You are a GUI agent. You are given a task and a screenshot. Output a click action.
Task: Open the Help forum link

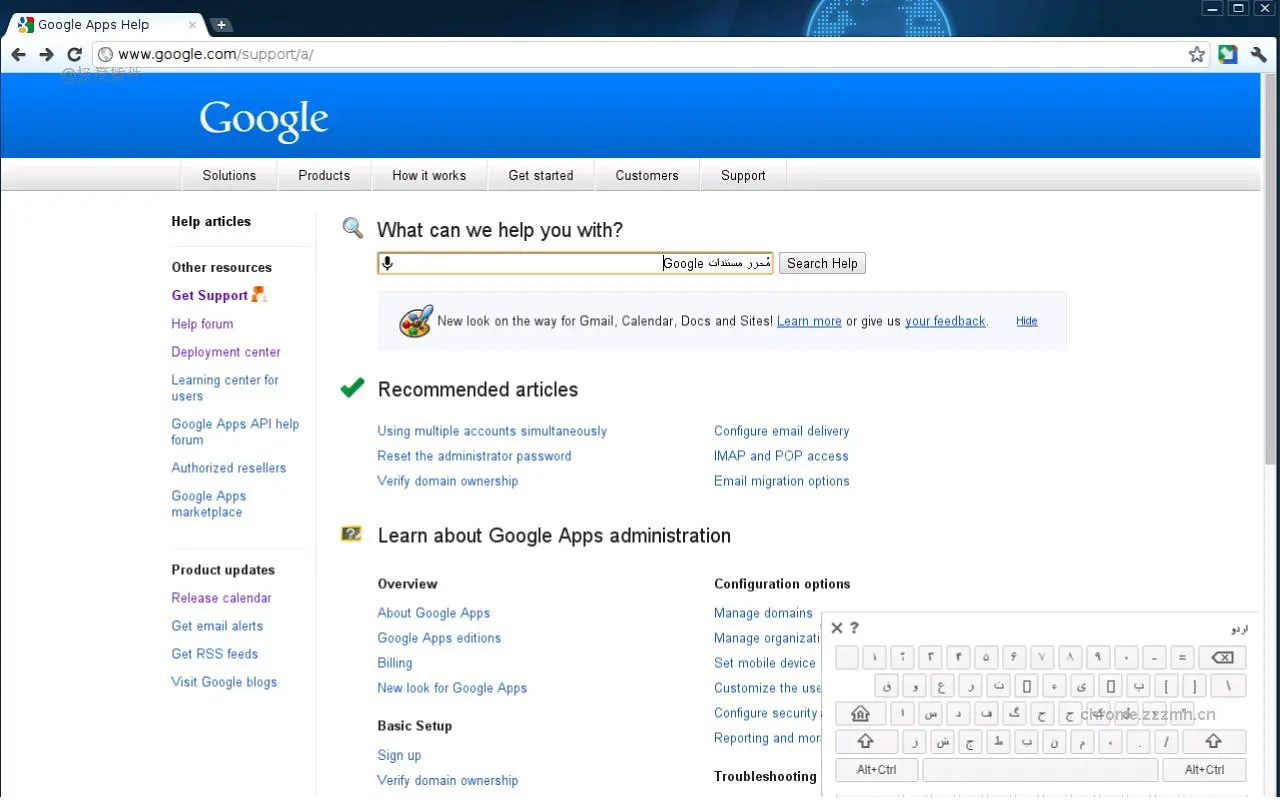click(202, 324)
